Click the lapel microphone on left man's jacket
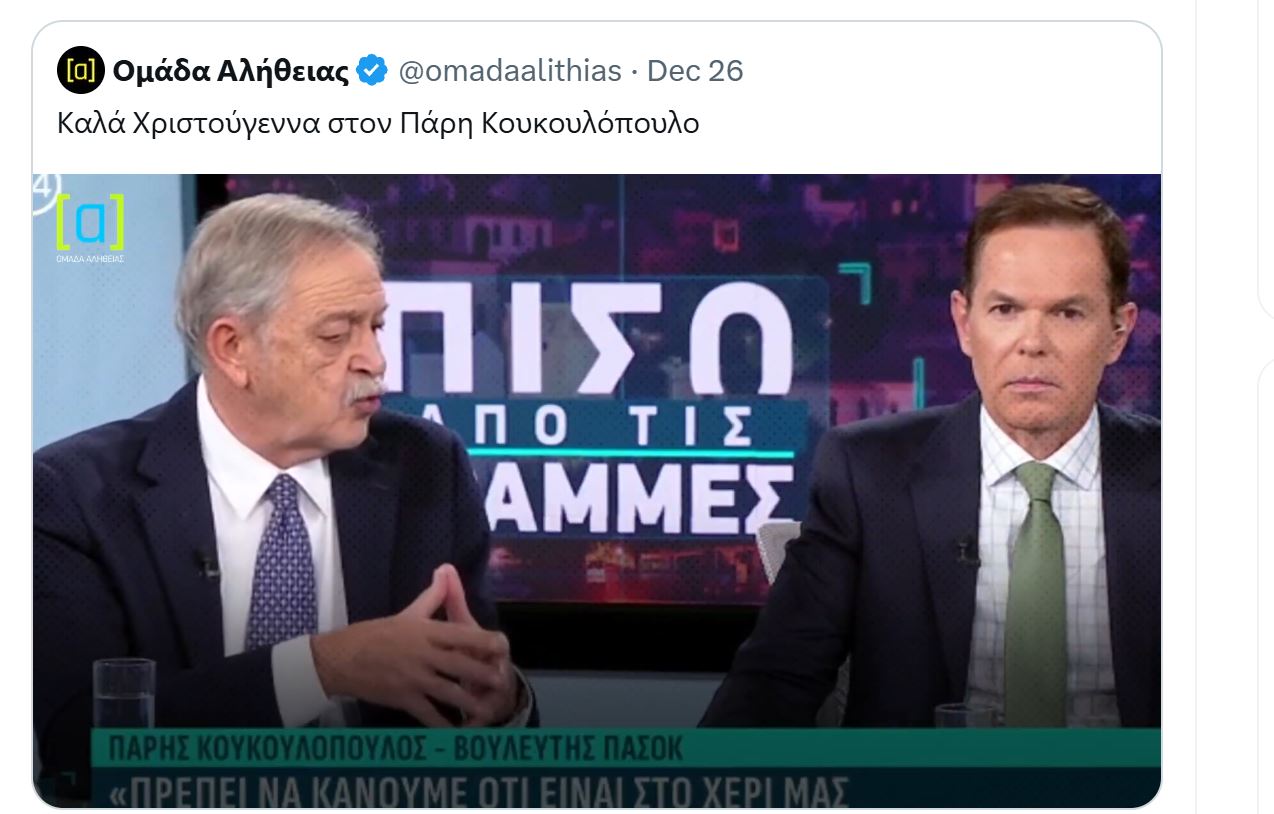 tap(206, 564)
